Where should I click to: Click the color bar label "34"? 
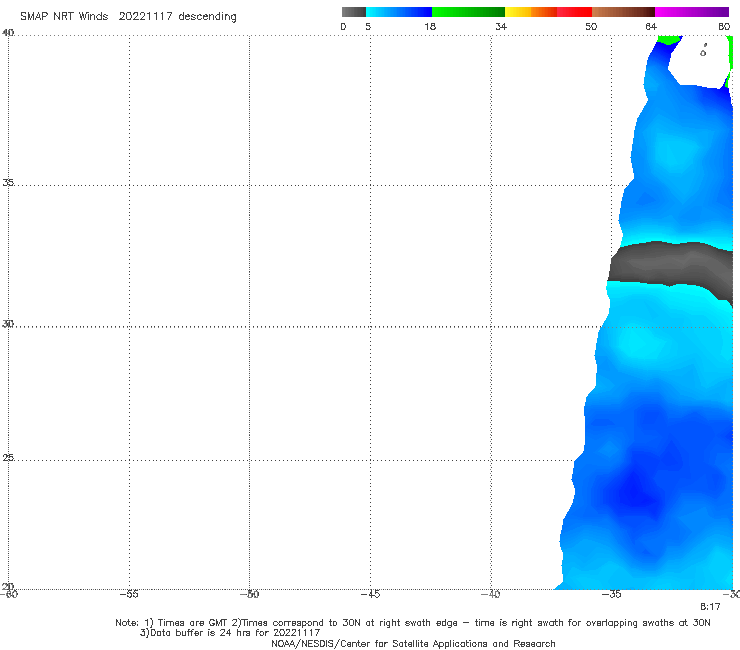point(501,26)
